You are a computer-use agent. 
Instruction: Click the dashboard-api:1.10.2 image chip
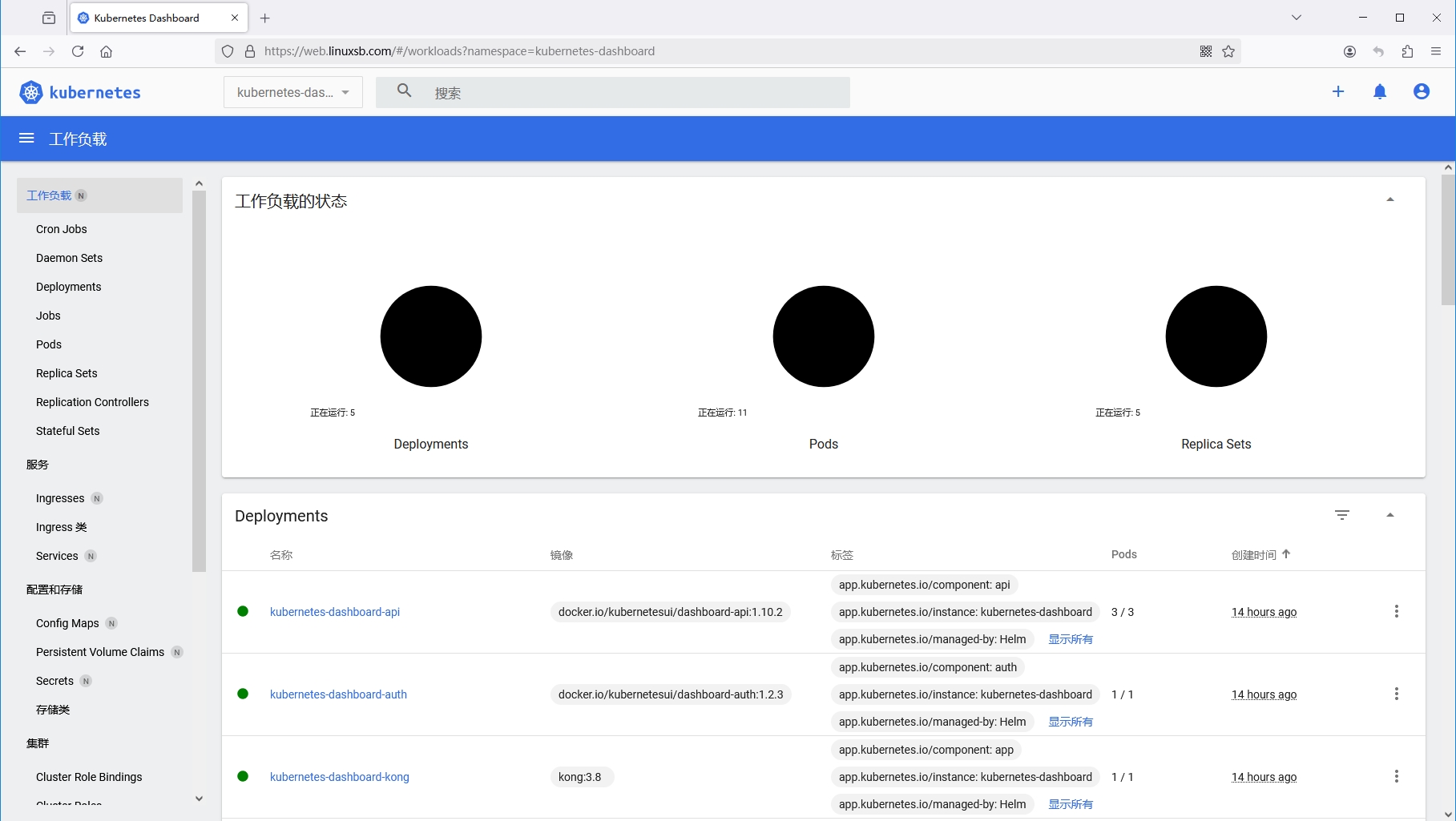tap(671, 612)
